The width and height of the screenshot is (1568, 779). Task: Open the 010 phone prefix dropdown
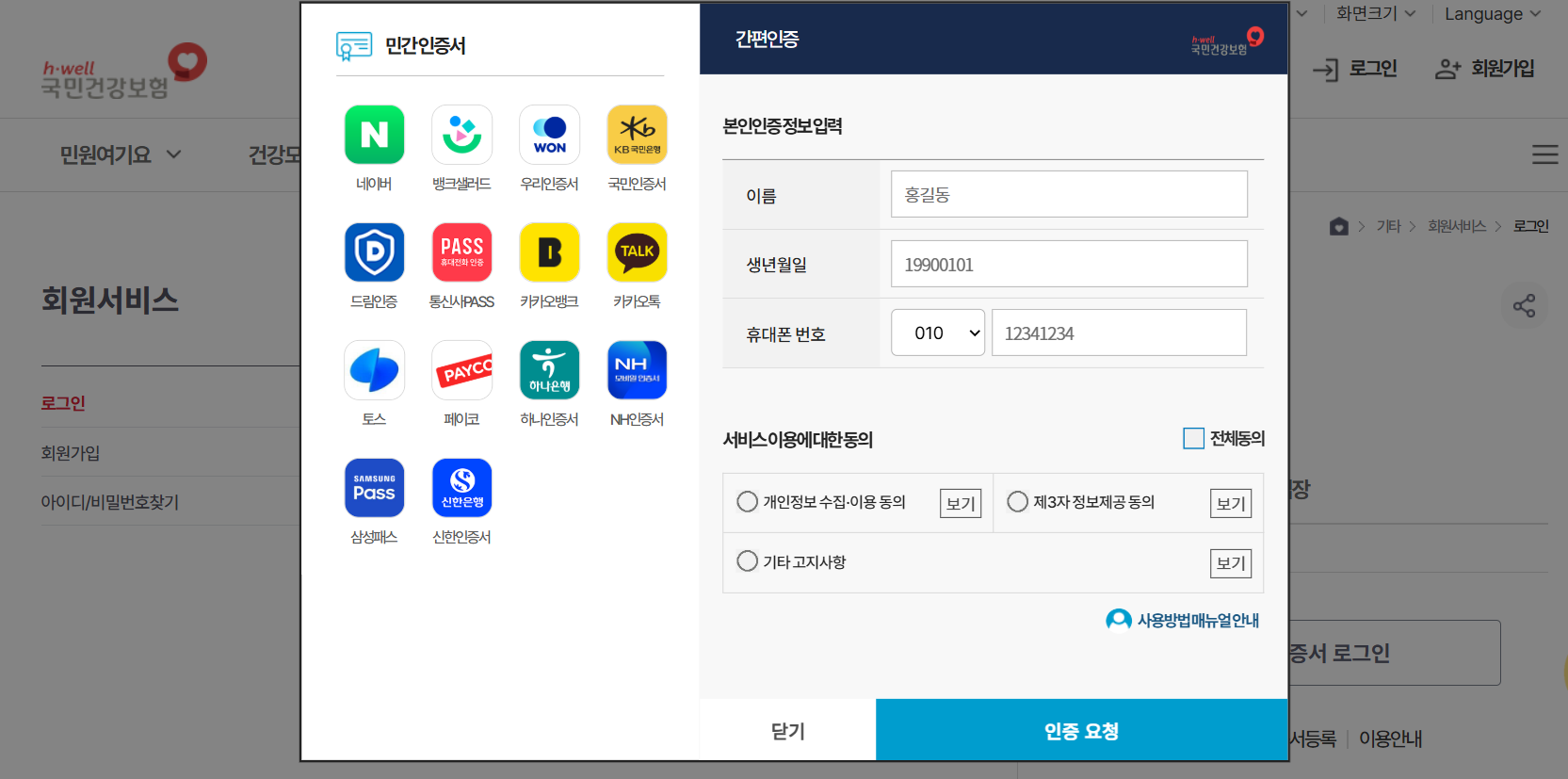[x=938, y=333]
